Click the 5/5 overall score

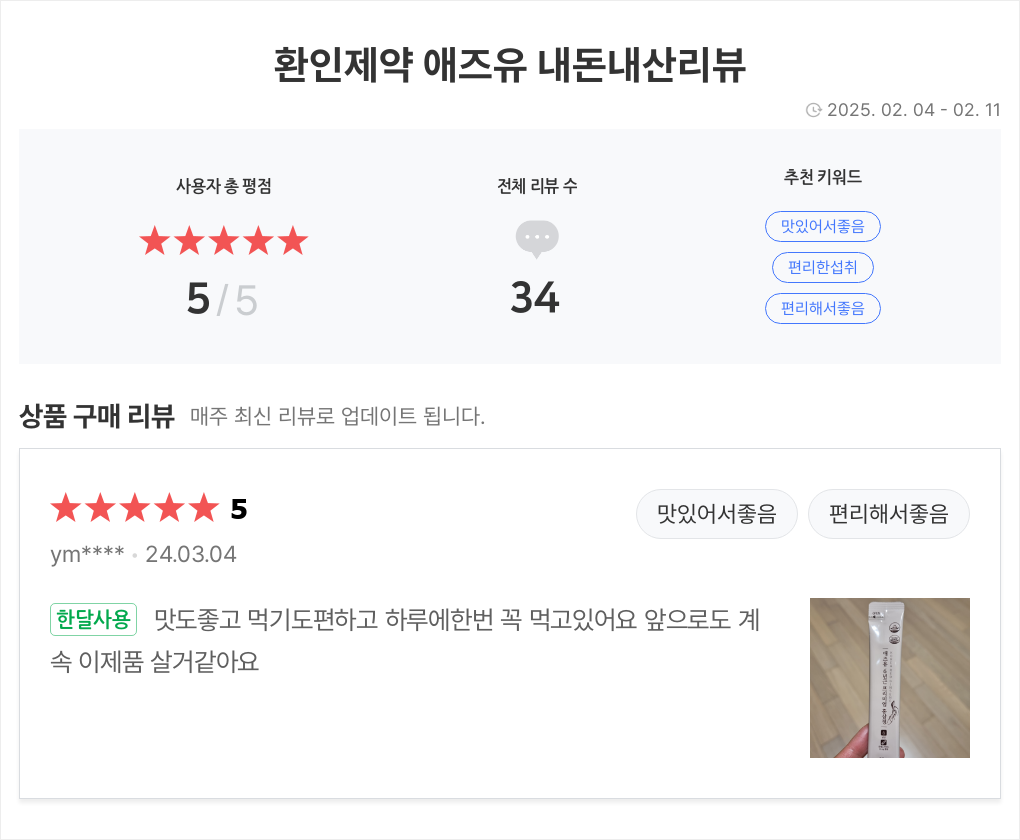(222, 299)
